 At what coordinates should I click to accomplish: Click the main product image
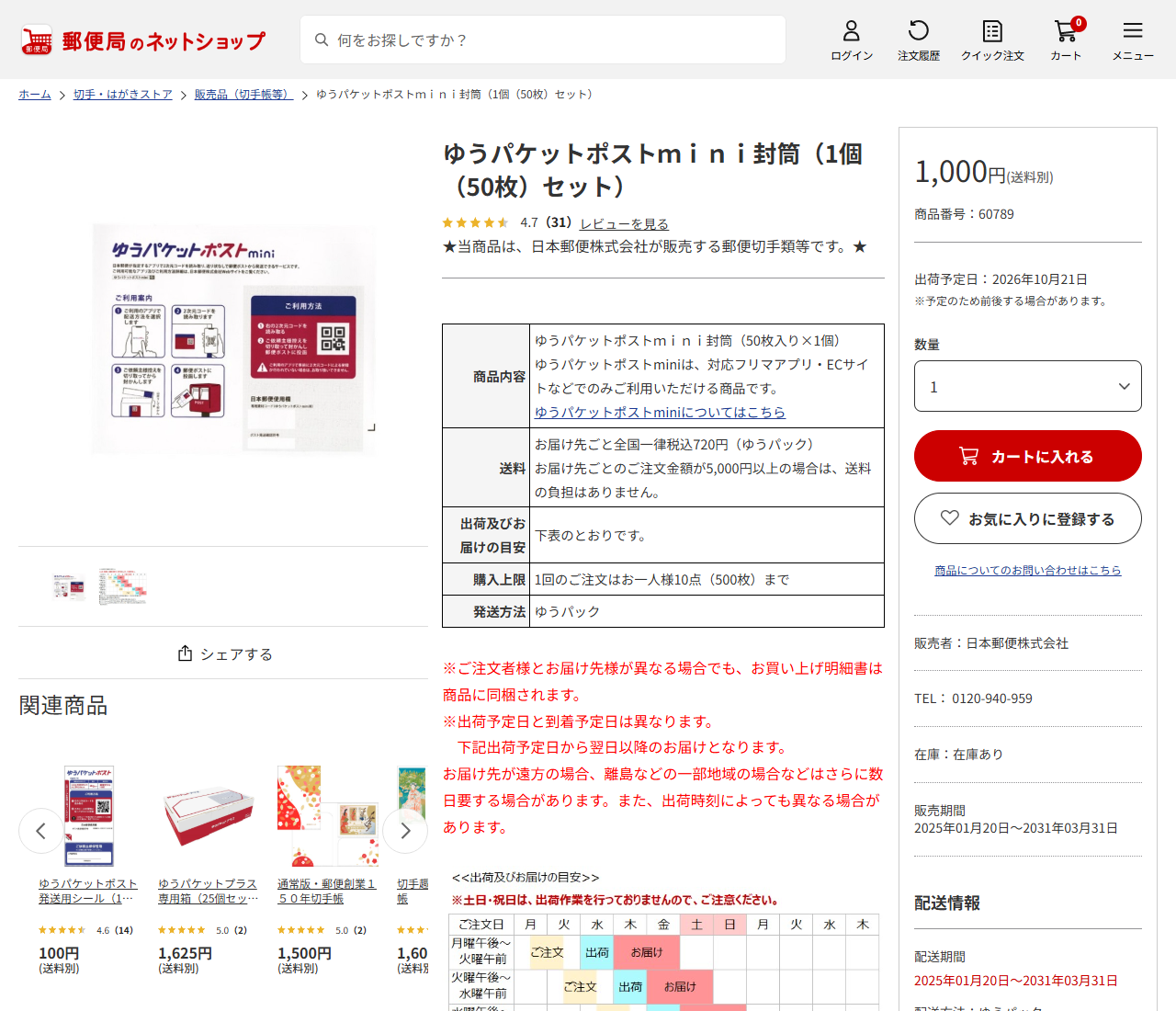tap(234, 338)
